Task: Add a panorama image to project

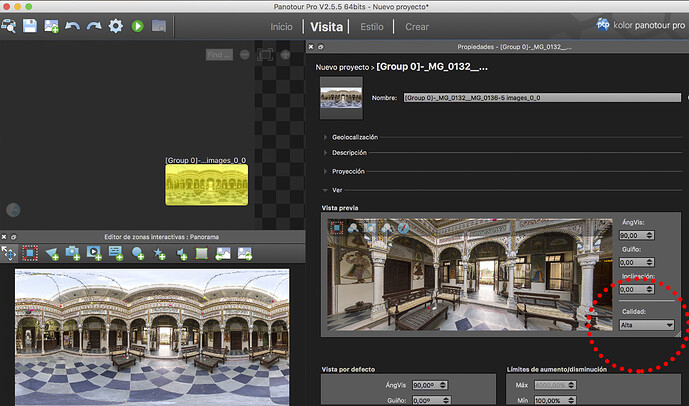Action: point(51,25)
